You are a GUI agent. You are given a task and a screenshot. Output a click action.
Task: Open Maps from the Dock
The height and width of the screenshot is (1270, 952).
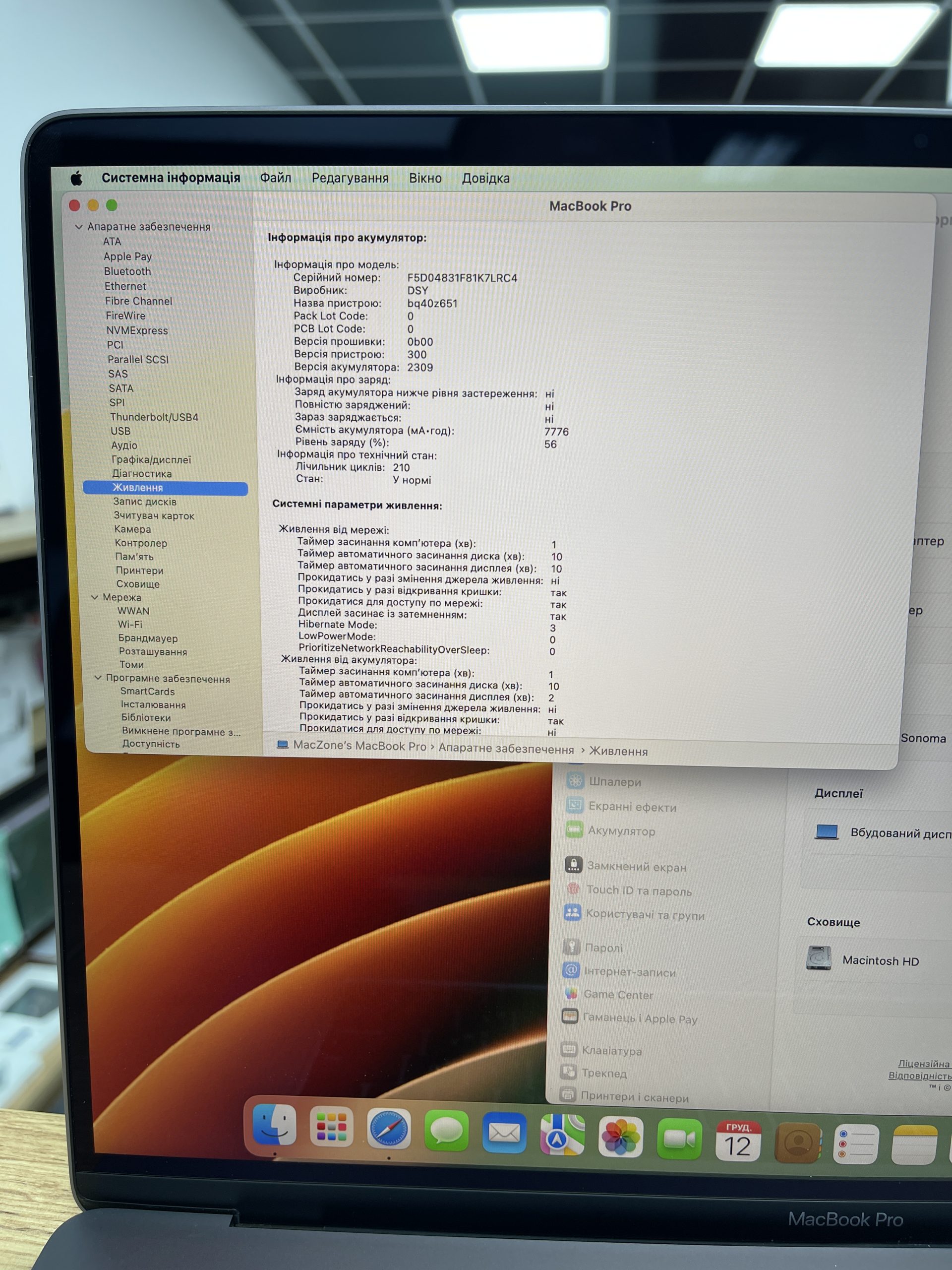pos(562,1135)
